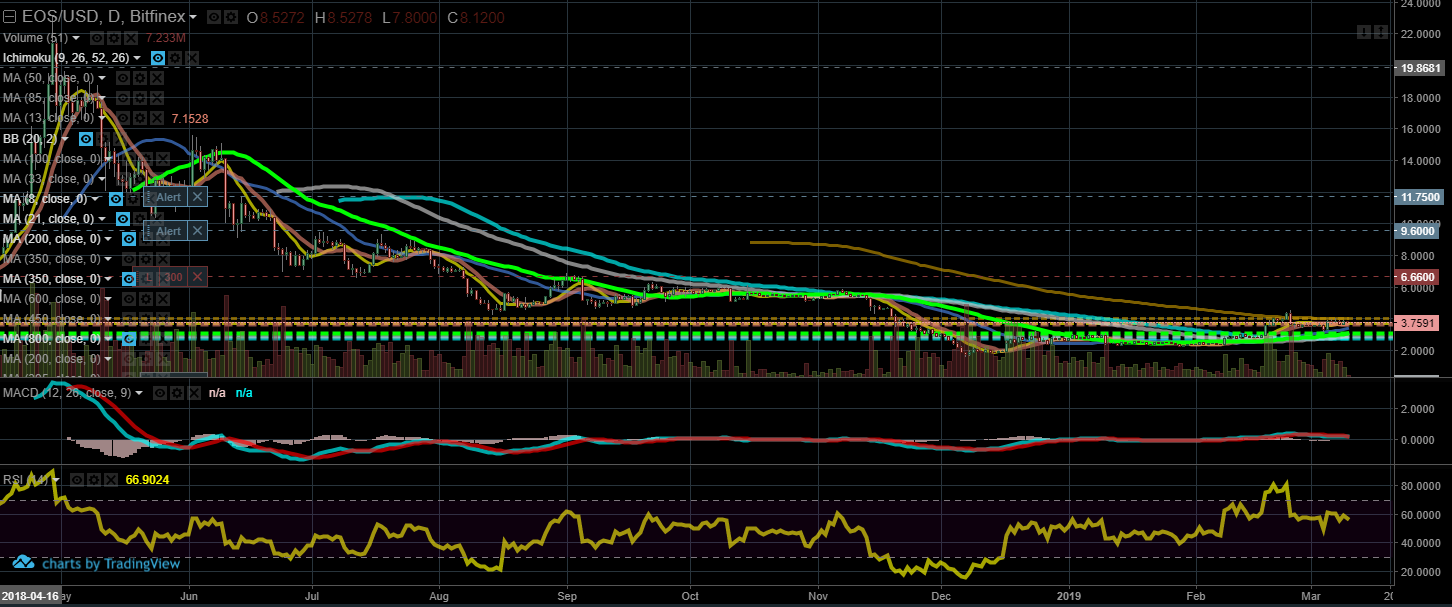
Task: Remove the Volume (51) indicator with its X
Action: coord(131,38)
